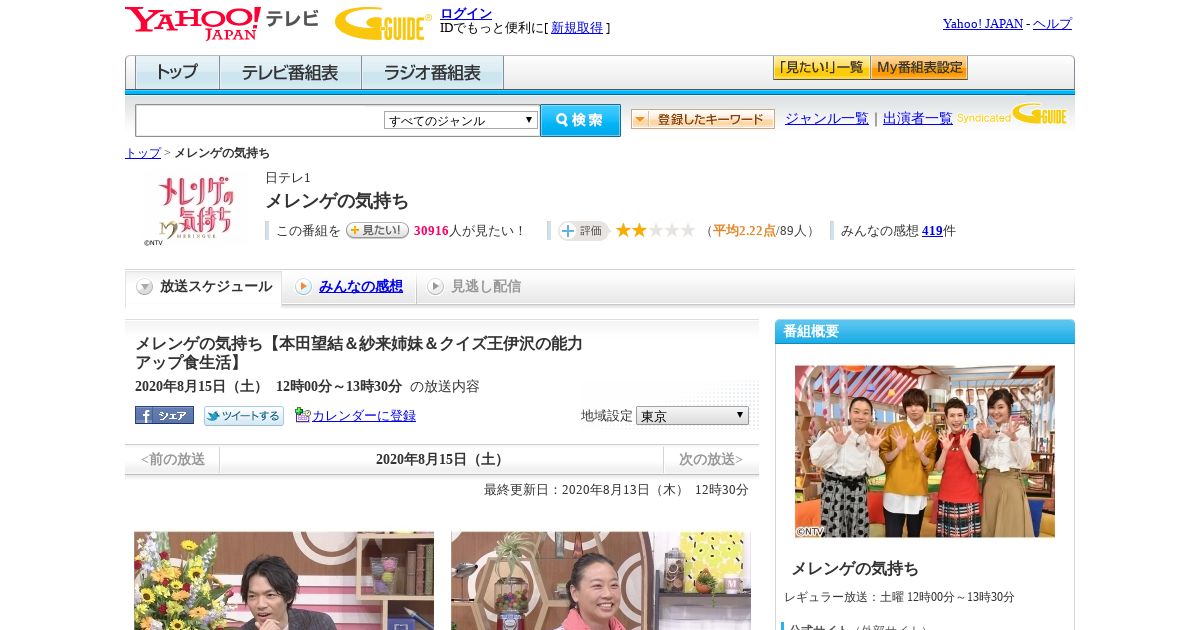Image resolution: width=1200 pixels, height=630 pixels.
Task: Expand the 地域設定 東京 region dropdown
Action: (692, 415)
